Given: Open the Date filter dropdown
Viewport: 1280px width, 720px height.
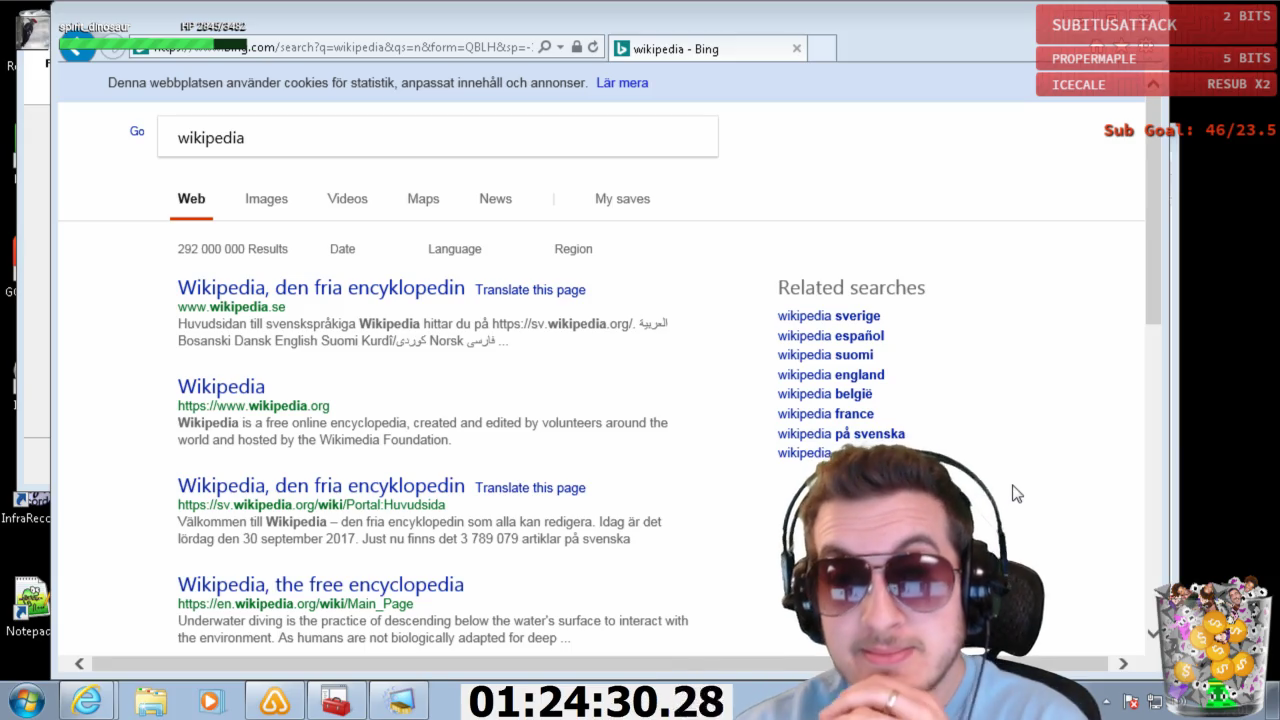Looking at the screenshot, I should point(342,249).
